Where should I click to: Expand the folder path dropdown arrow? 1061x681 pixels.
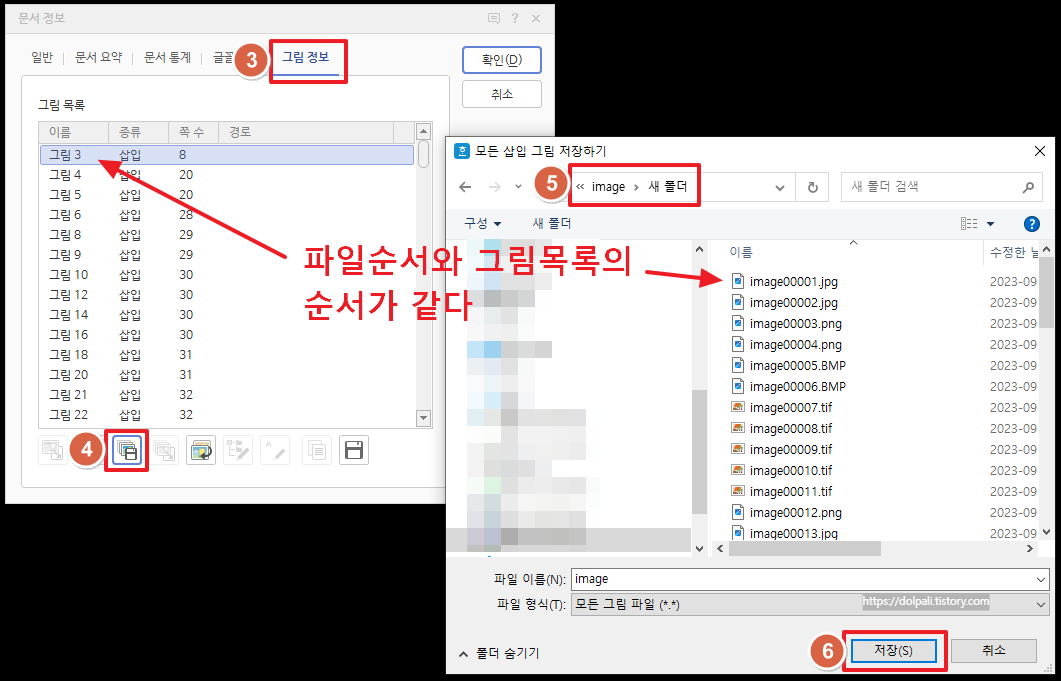pyautogui.click(x=779, y=186)
